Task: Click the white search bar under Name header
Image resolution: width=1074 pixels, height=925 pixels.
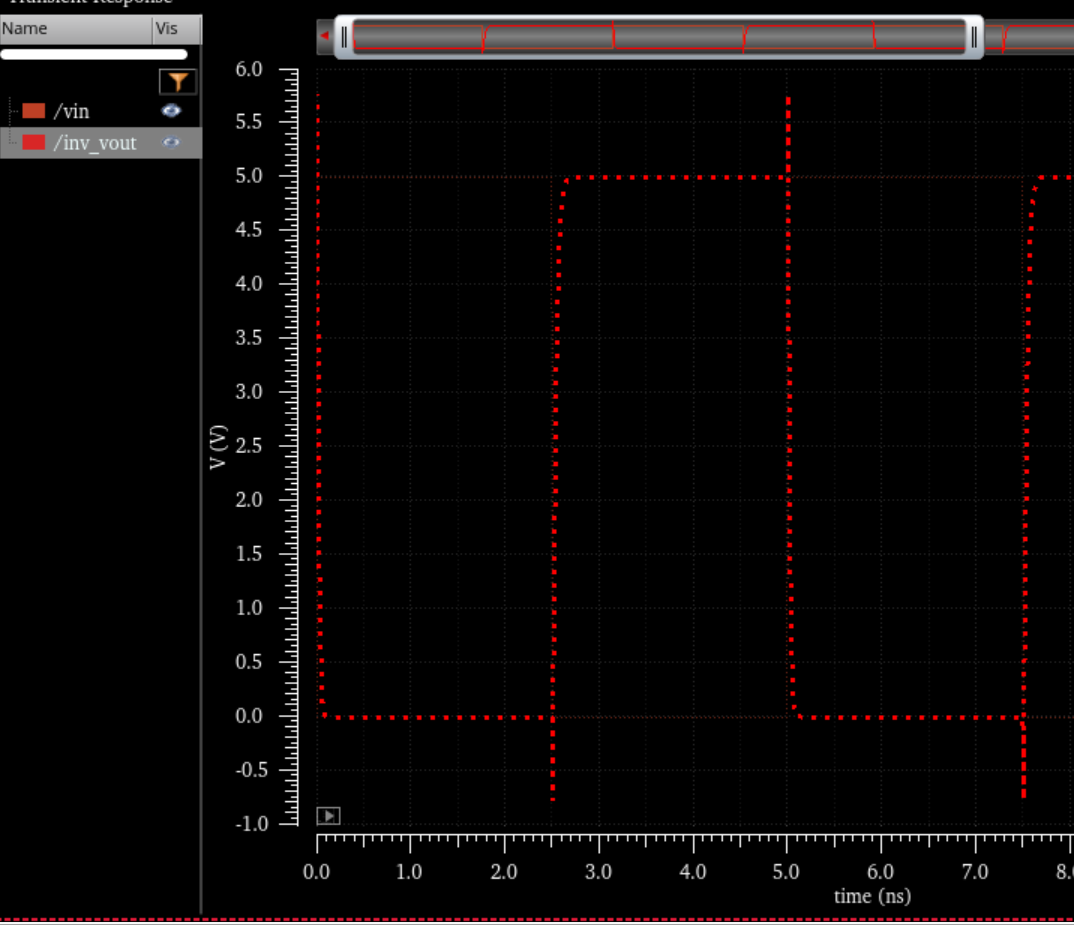Action: (94, 54)
